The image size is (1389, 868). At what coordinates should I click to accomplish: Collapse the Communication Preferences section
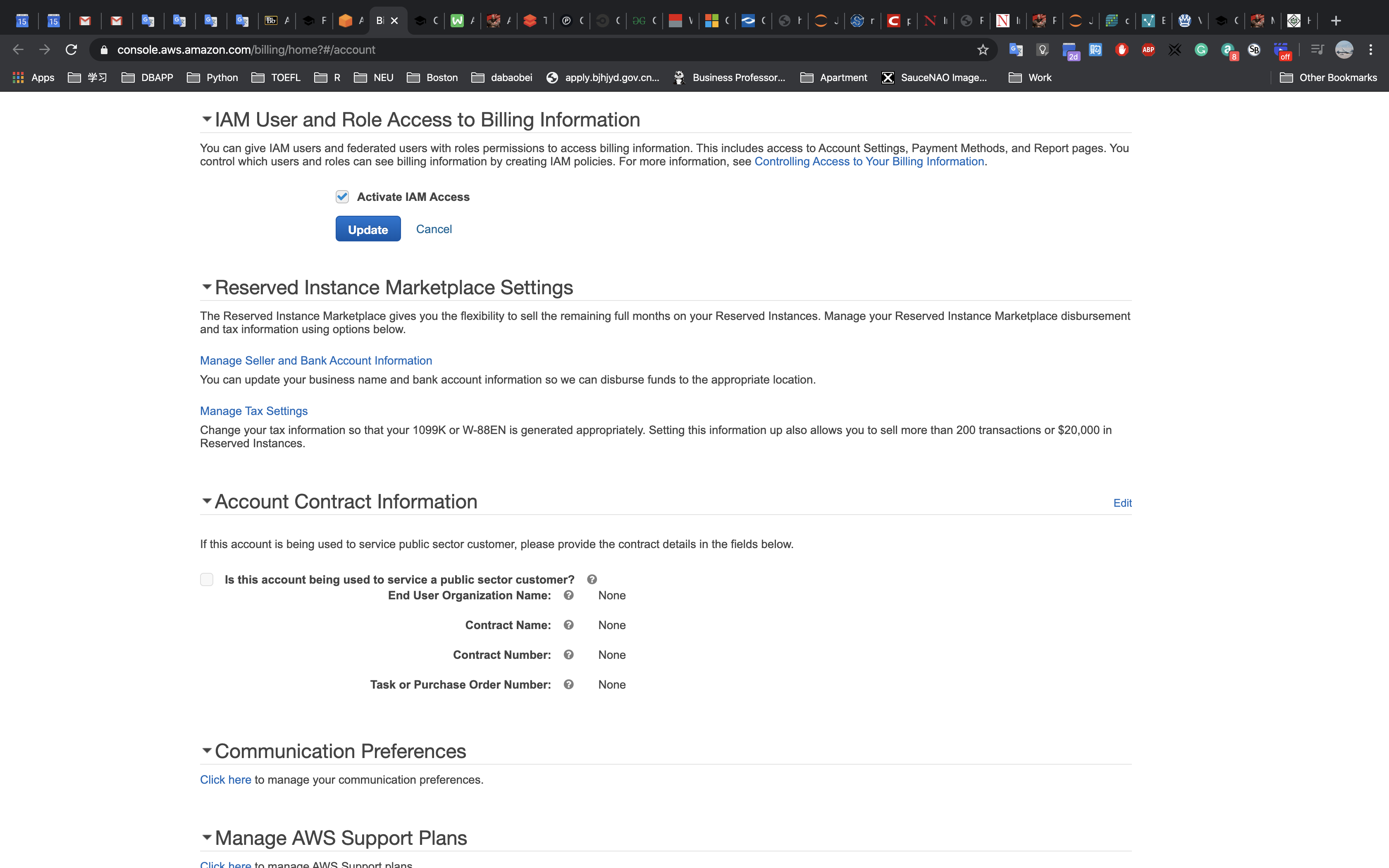[207, 751]
